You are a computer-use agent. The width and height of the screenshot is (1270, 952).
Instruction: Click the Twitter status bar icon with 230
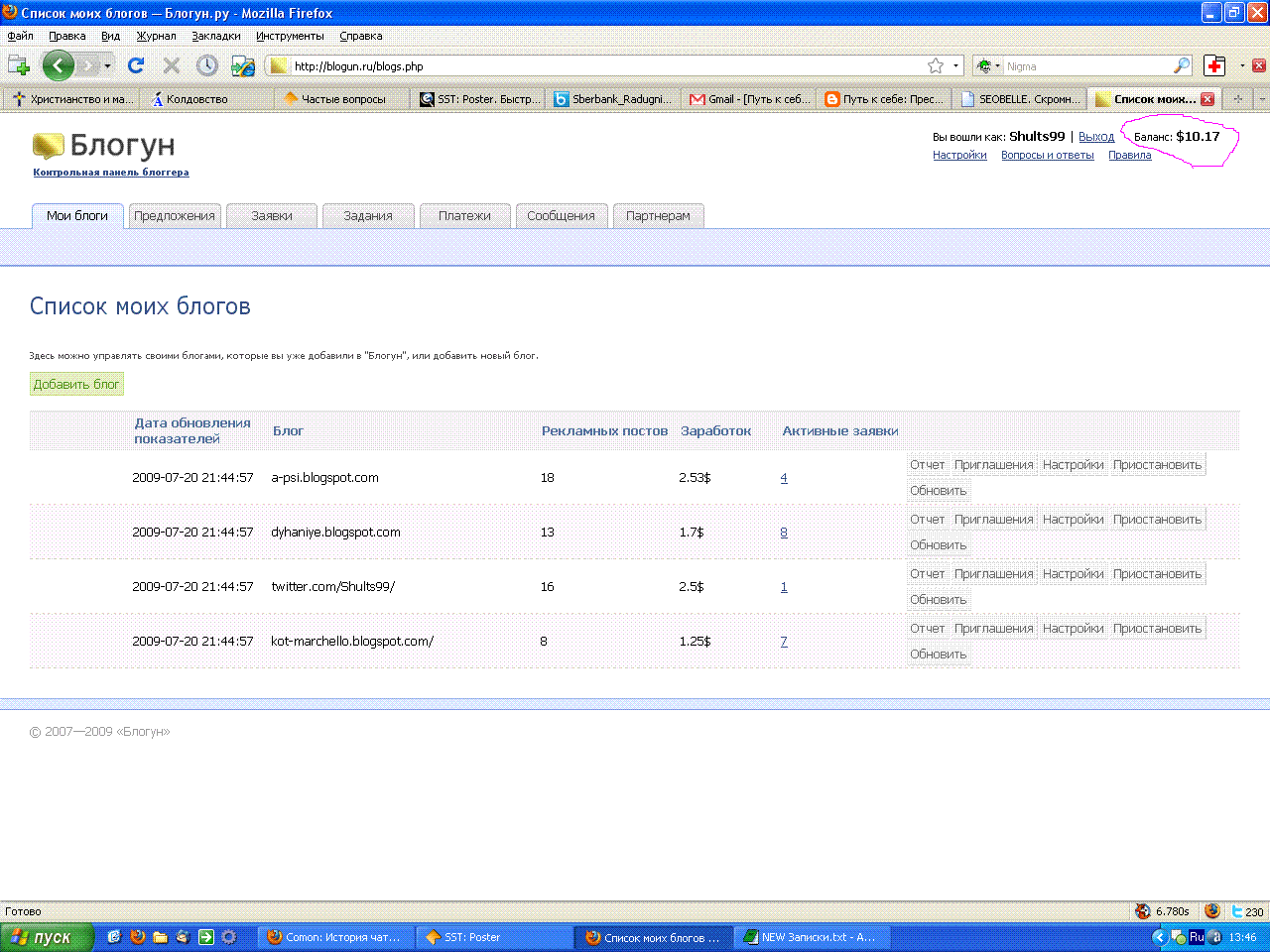(x=1237, y=911)
